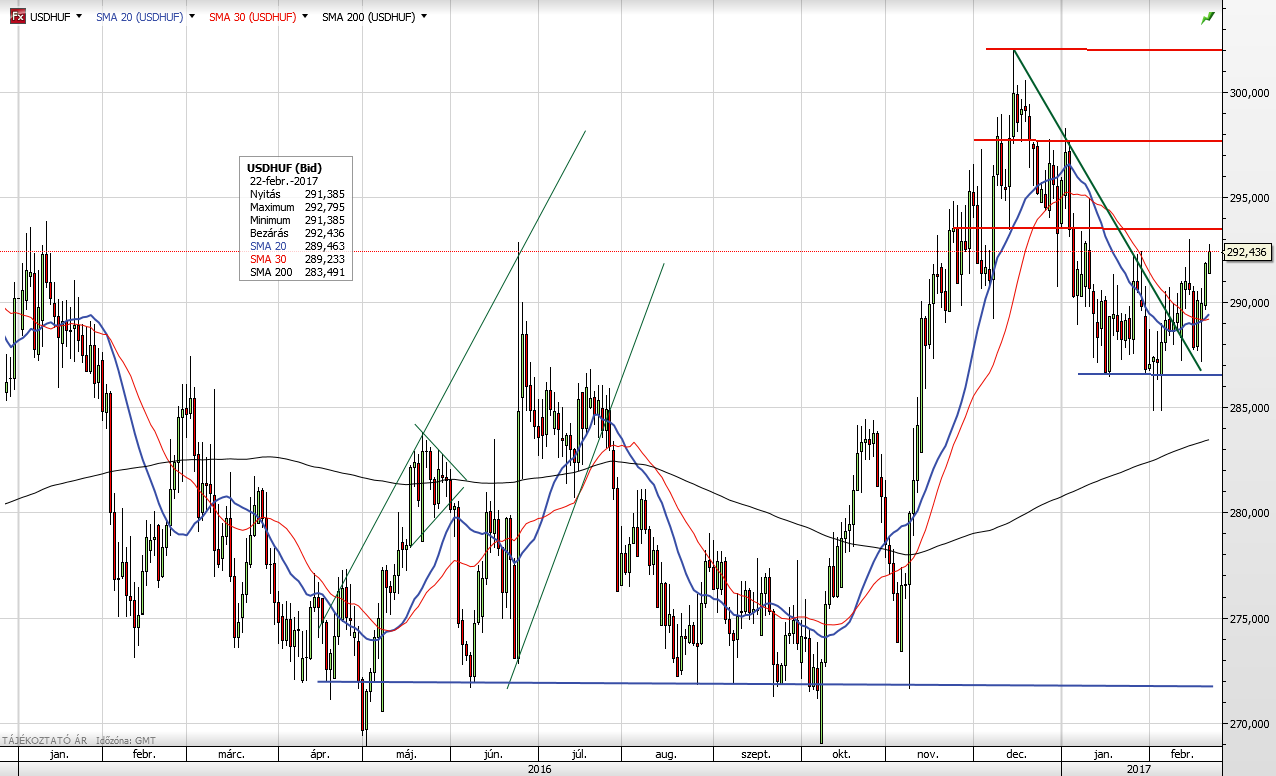Click the 2017 year label on time axis
Image resolution: width=1276 pixels, height=776 pixels.
pos(1139,769)
